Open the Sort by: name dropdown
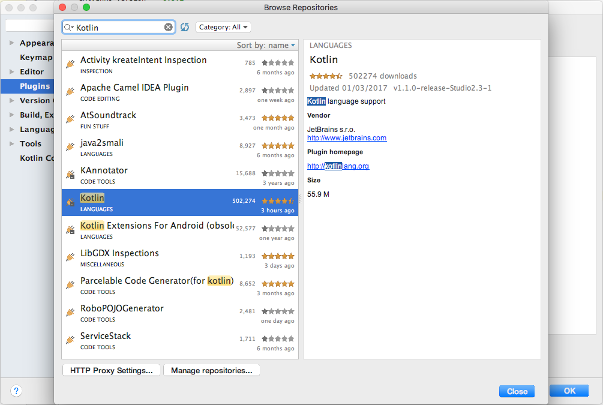 266,45
